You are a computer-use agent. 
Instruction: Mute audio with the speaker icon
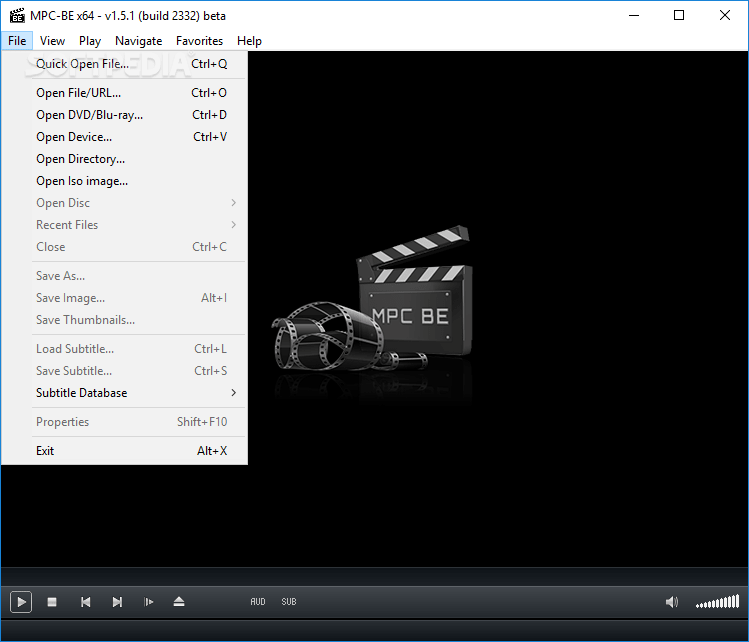coord(672,602)
